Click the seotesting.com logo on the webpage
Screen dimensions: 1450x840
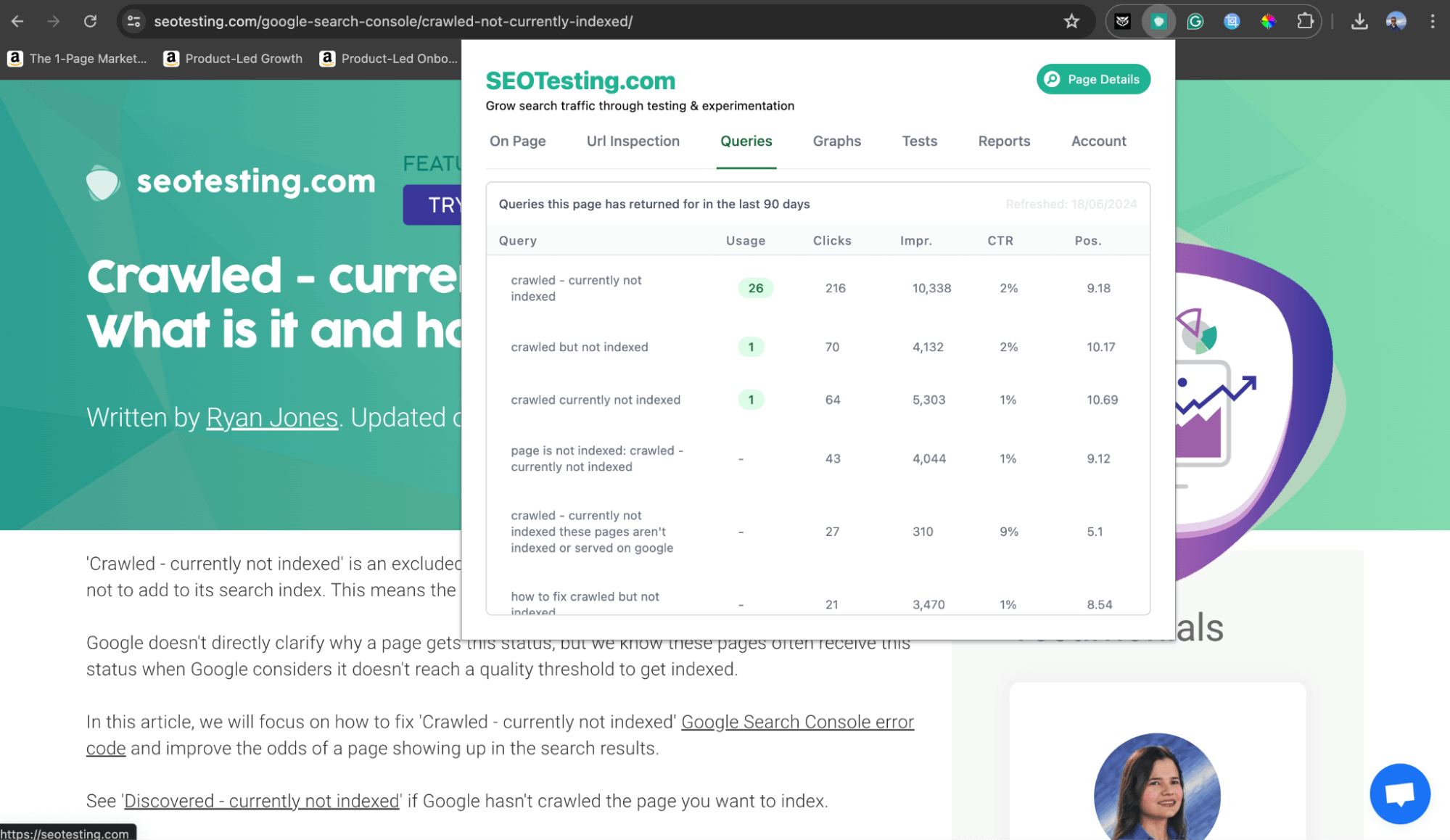[x=231, y=181]
